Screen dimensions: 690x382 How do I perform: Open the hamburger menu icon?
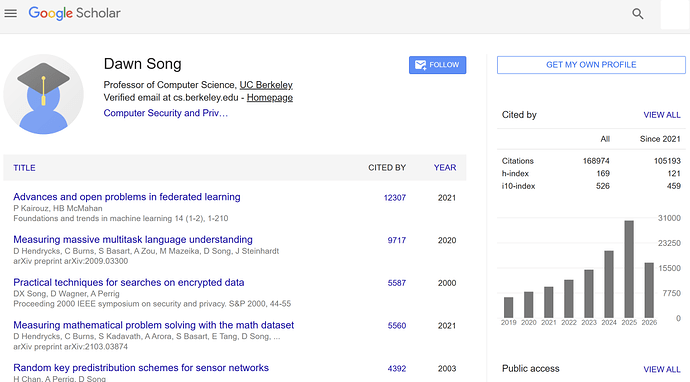pyautogui.click(x=11, y=14)
